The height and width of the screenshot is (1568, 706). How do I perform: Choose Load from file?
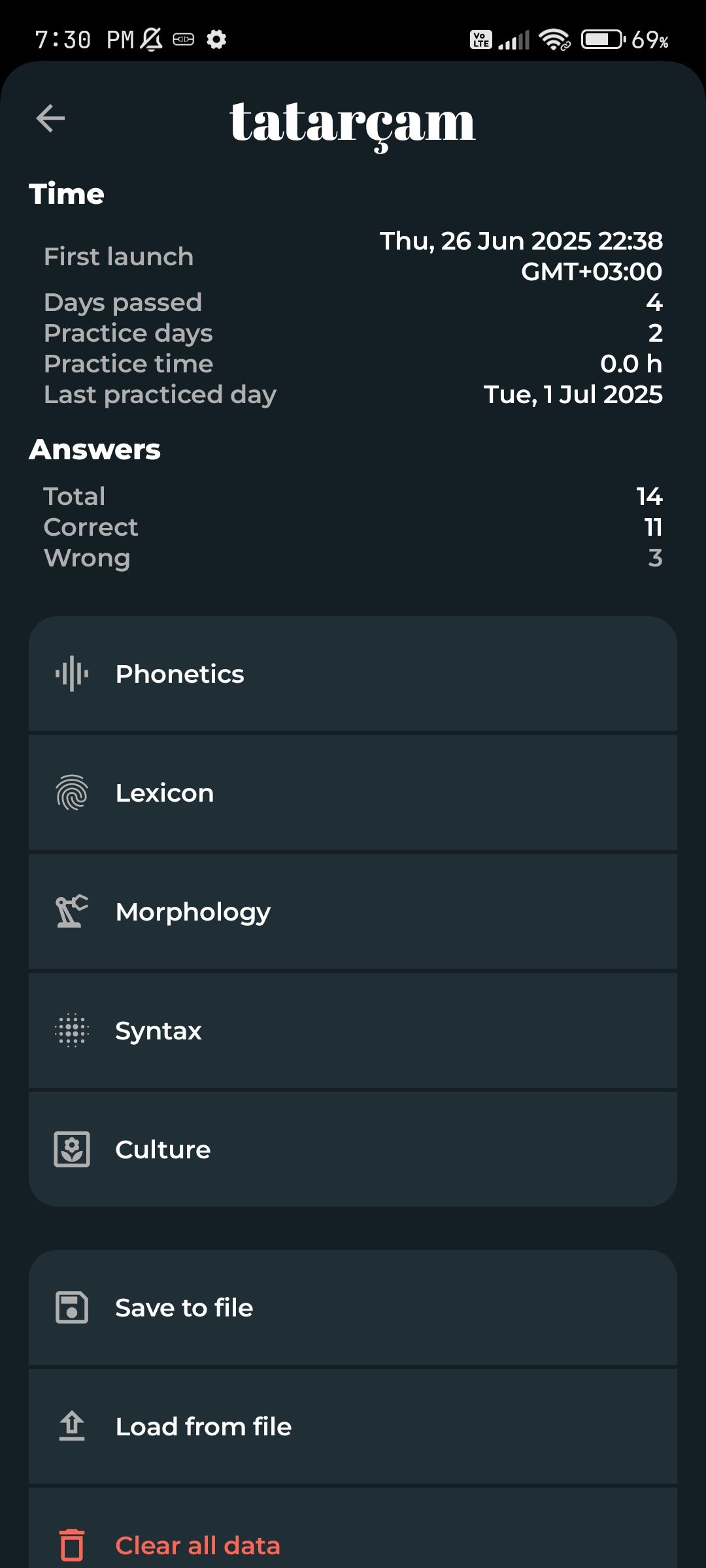[353, 1426]
